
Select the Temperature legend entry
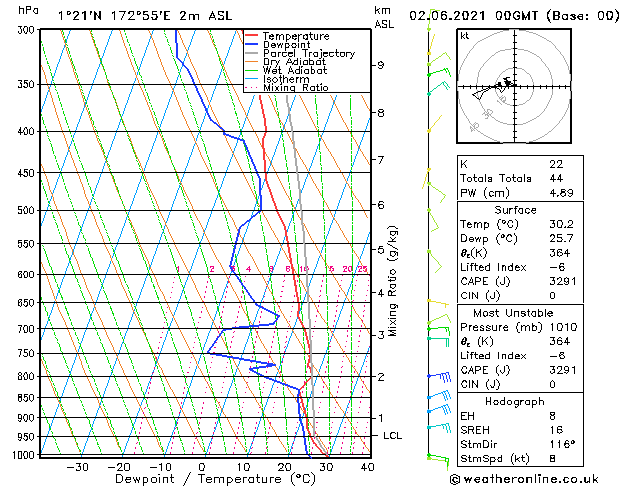click(x=292, y=36)
